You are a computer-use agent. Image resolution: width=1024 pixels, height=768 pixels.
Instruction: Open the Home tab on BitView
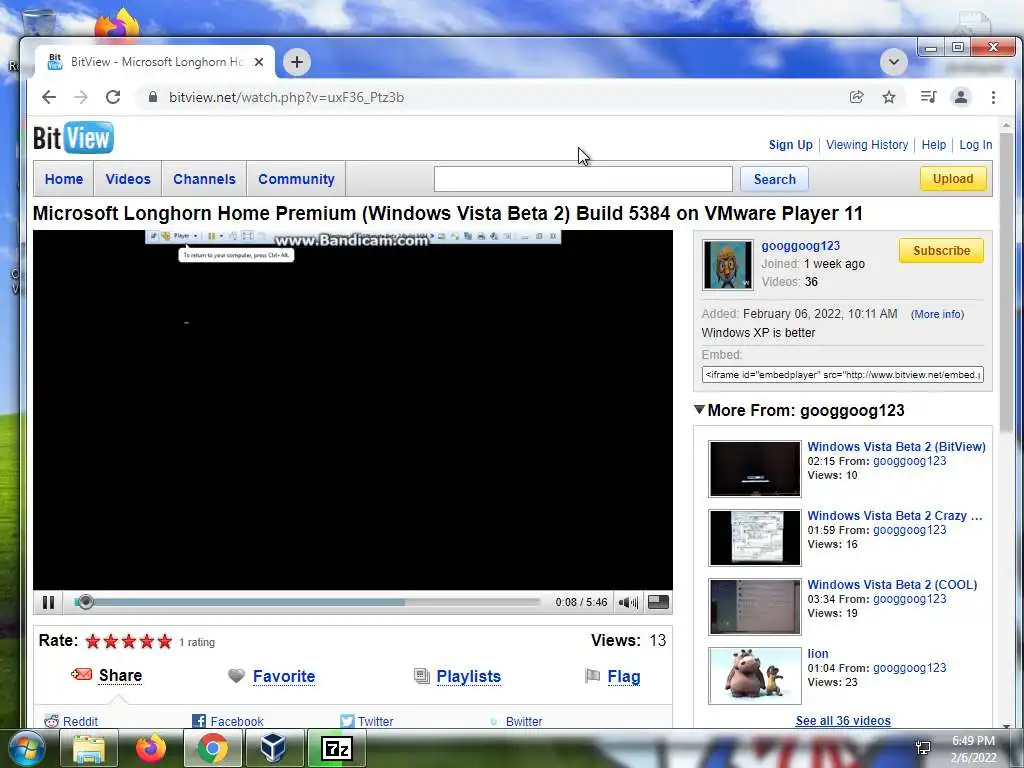[x=64, y=179]
